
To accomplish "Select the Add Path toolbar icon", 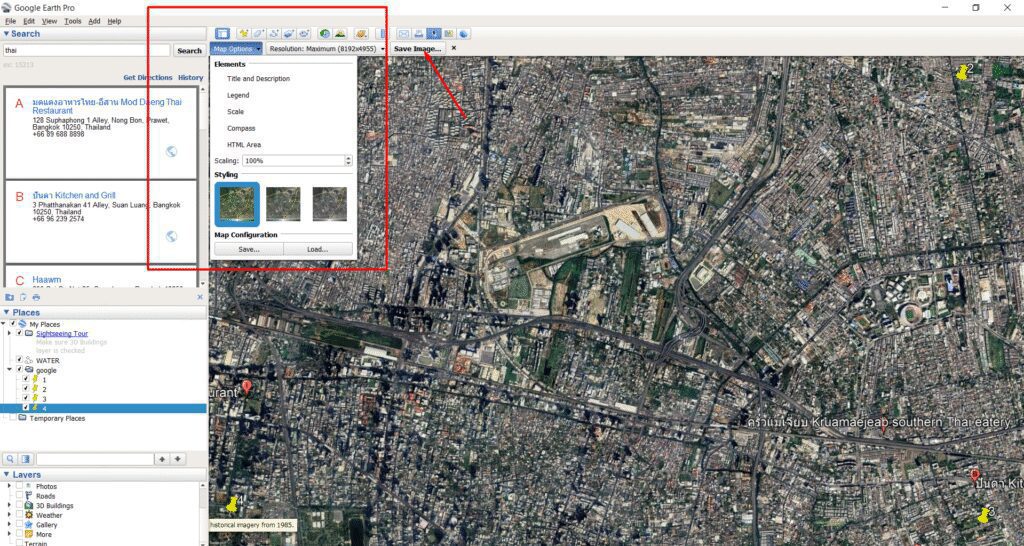I will (x=274, y=33).
